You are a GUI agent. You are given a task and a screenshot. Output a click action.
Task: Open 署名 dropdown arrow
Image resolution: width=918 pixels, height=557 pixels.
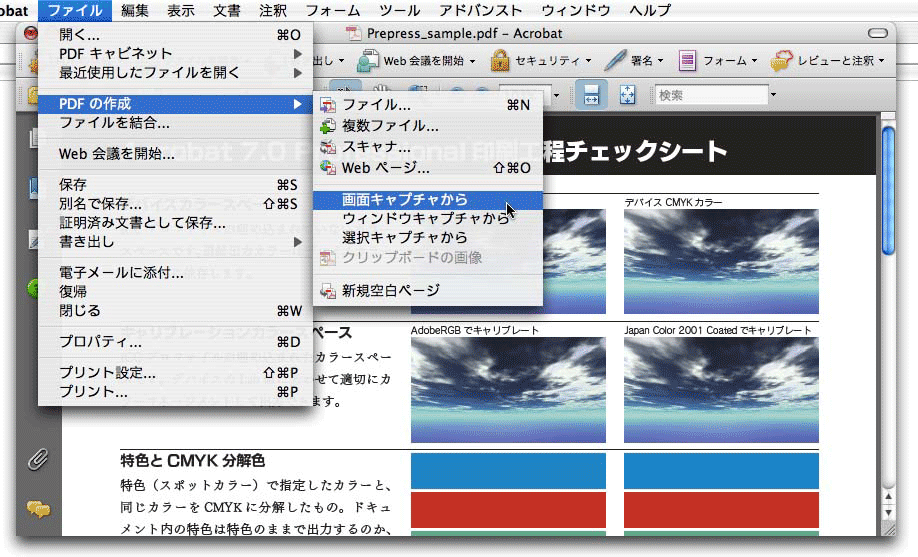tap(660, 61)
